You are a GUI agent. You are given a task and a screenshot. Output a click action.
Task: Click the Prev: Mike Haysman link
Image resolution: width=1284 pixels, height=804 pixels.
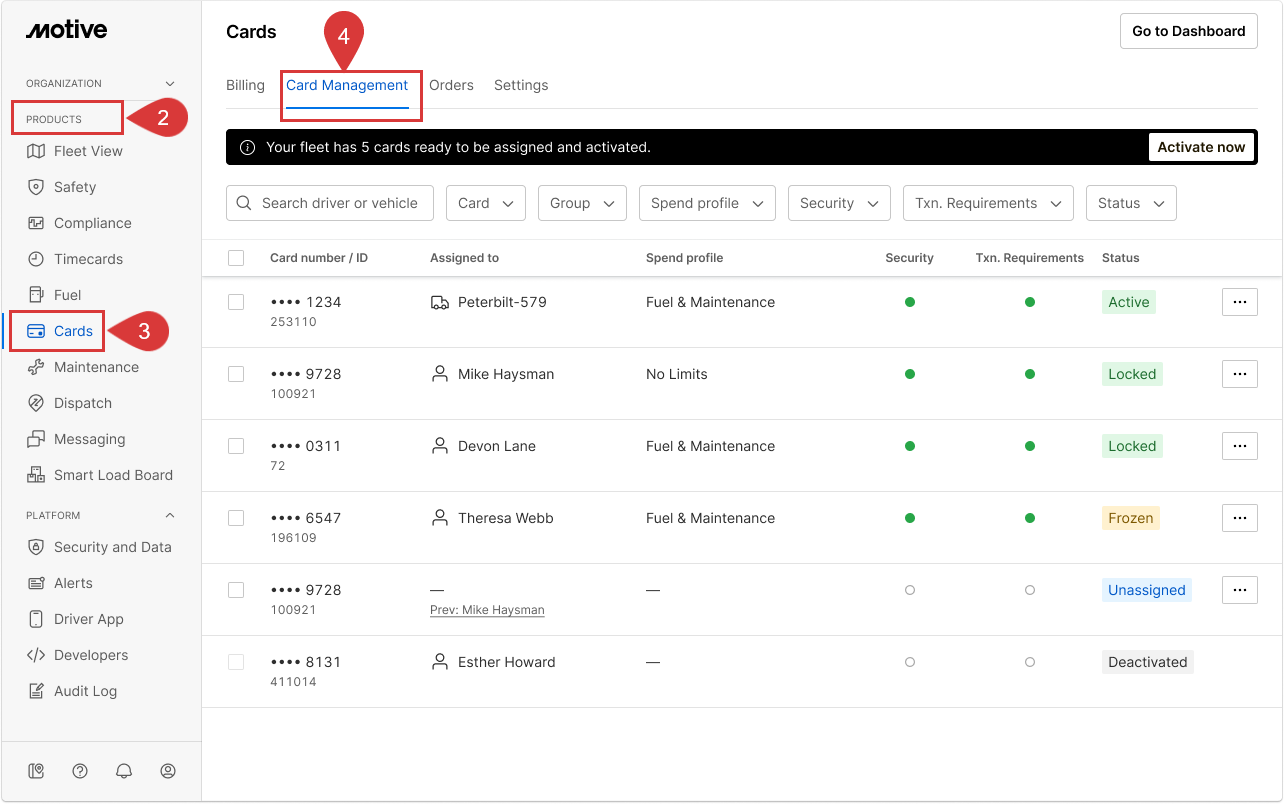point(487,610)
